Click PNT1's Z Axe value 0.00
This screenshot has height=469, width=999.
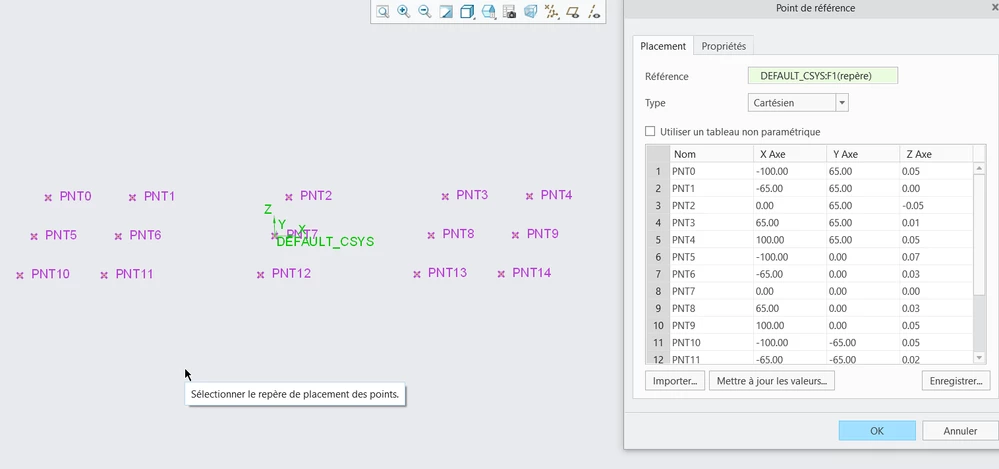pyautogui.click(x=935, y=189)
